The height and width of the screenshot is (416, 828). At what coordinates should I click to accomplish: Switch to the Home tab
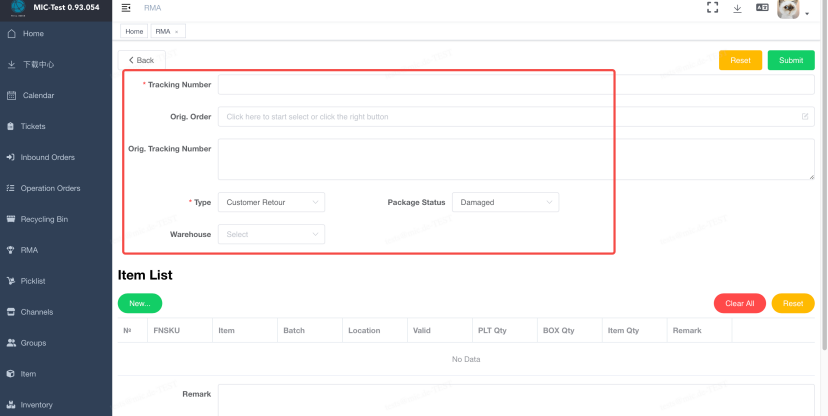pyautogui.click(x=134, y=32)
